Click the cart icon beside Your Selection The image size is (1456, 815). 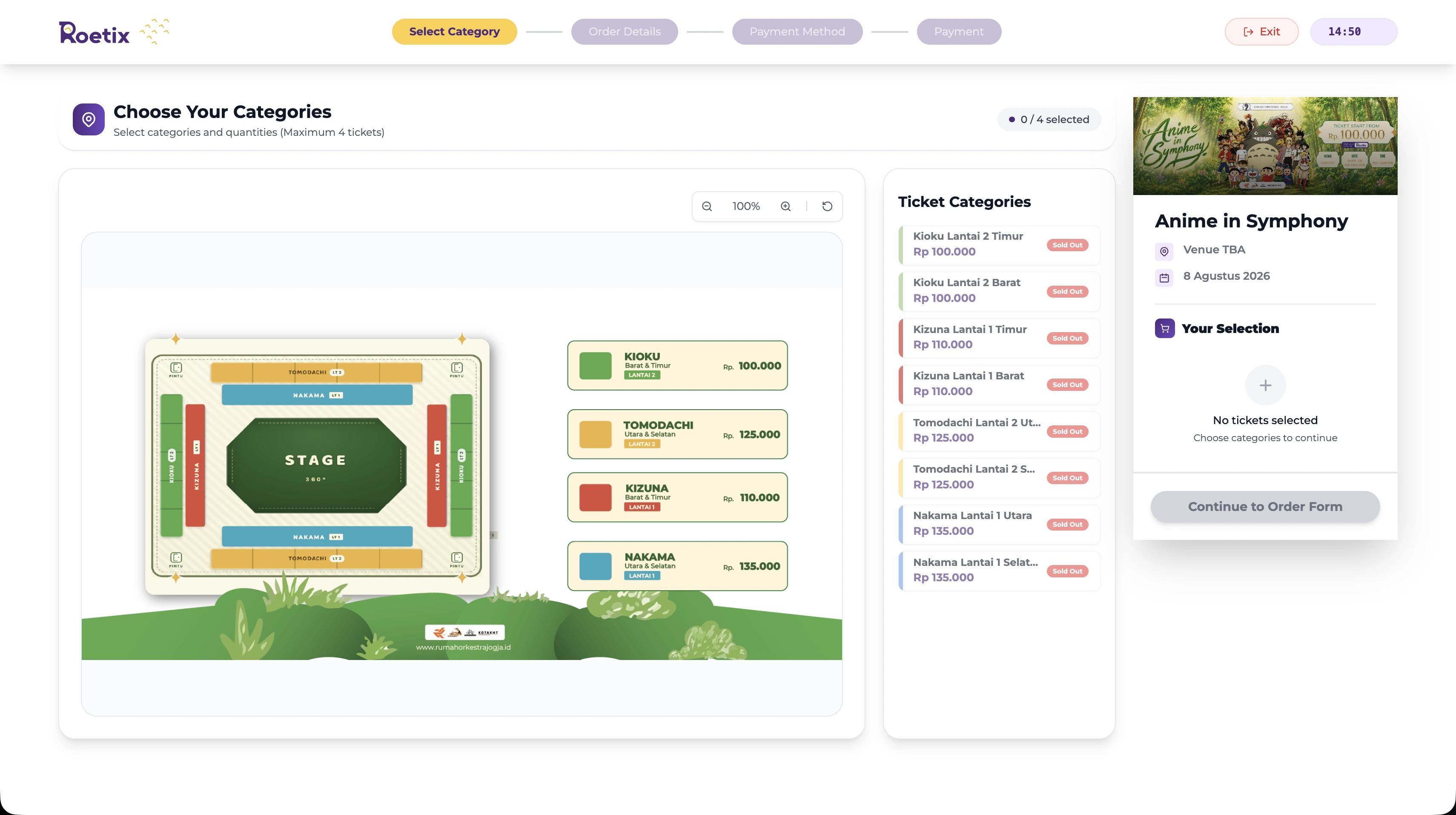(1165, 328)
